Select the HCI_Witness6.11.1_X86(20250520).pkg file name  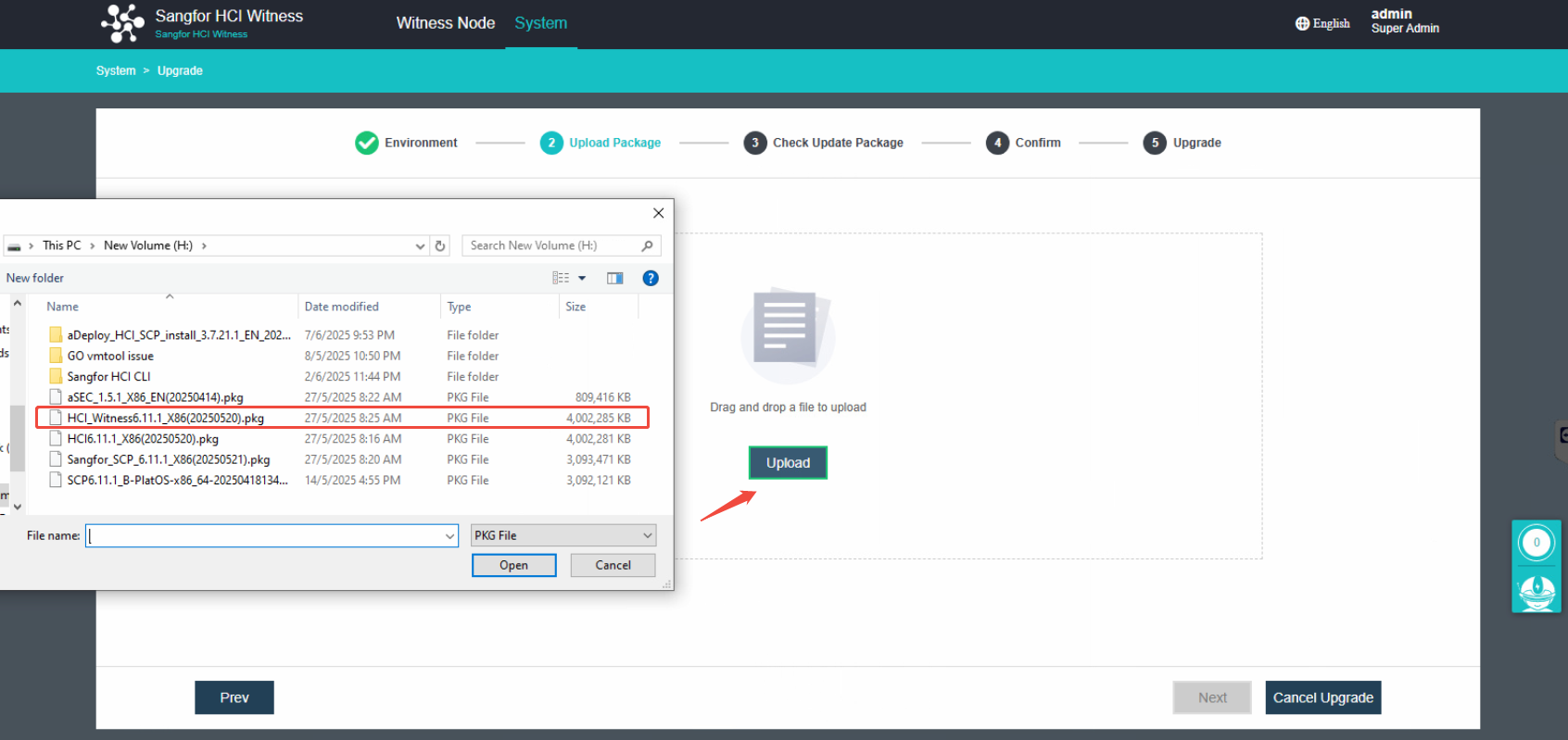(x=166, y=418)
